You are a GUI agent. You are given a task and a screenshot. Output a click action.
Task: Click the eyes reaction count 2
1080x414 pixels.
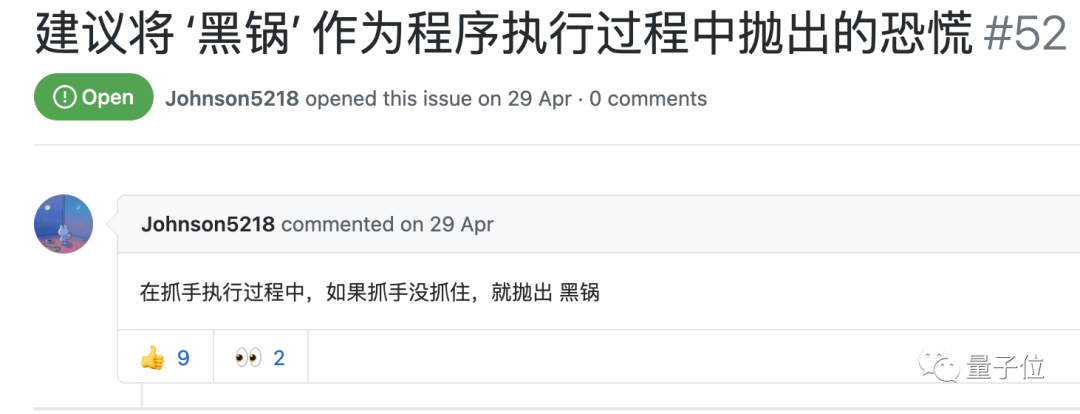(279, 358)
